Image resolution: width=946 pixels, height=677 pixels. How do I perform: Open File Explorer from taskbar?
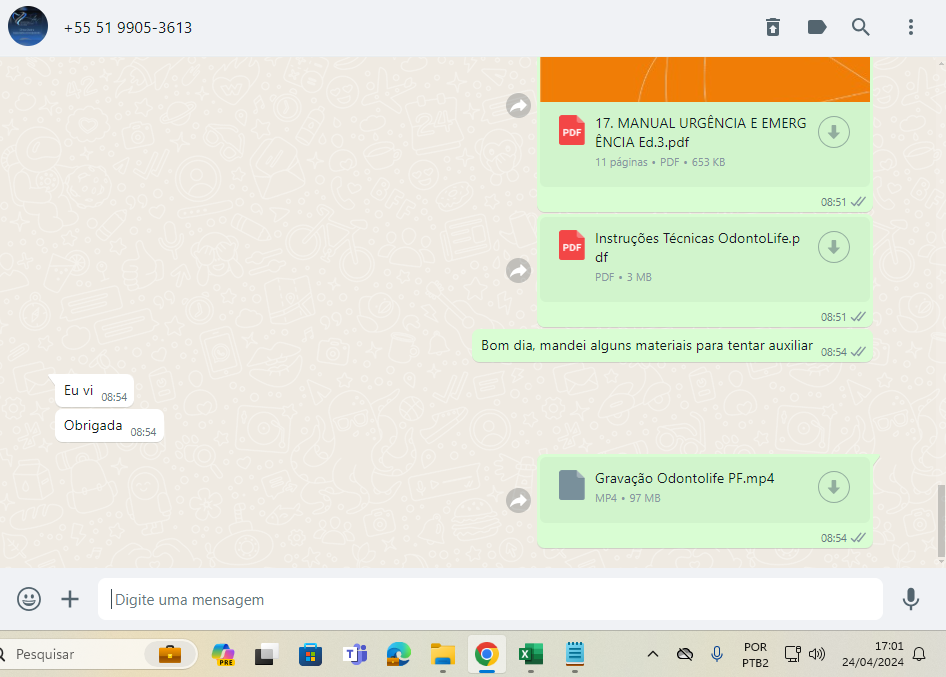tap(442, 654)
